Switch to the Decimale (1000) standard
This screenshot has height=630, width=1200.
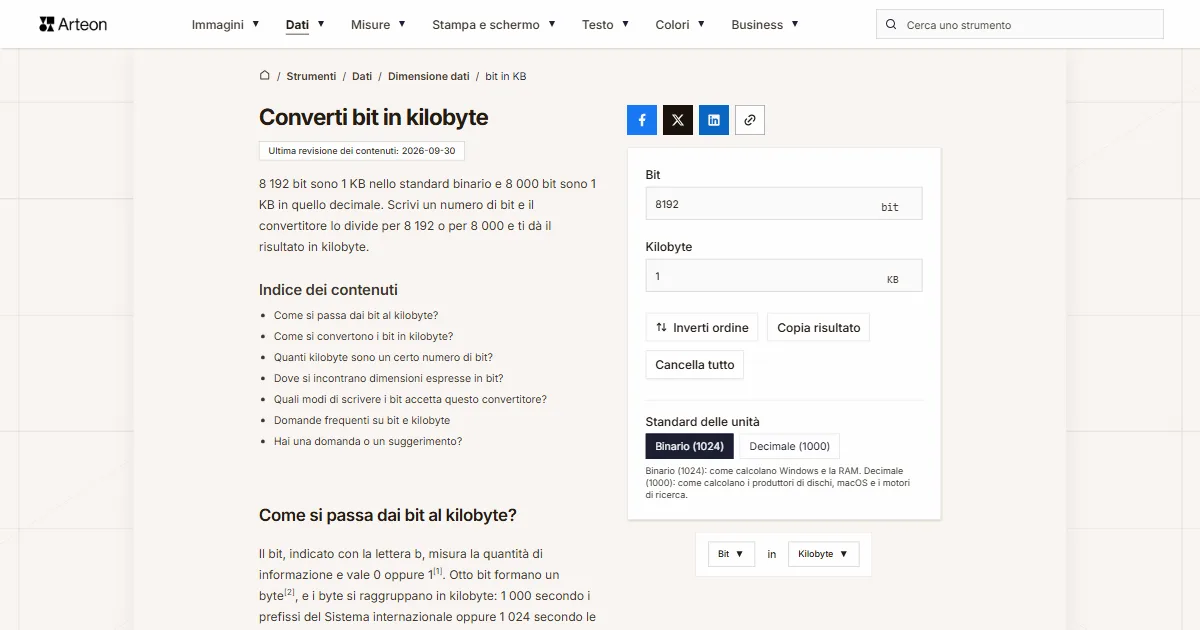click(x=790, y=446)
